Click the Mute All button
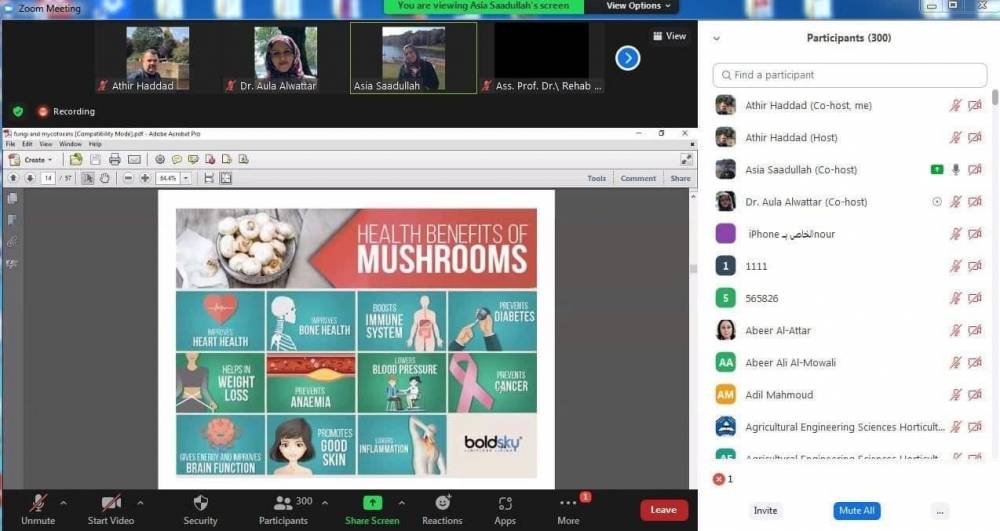Viewport: 1000px width, 531px height. (857, 510)
